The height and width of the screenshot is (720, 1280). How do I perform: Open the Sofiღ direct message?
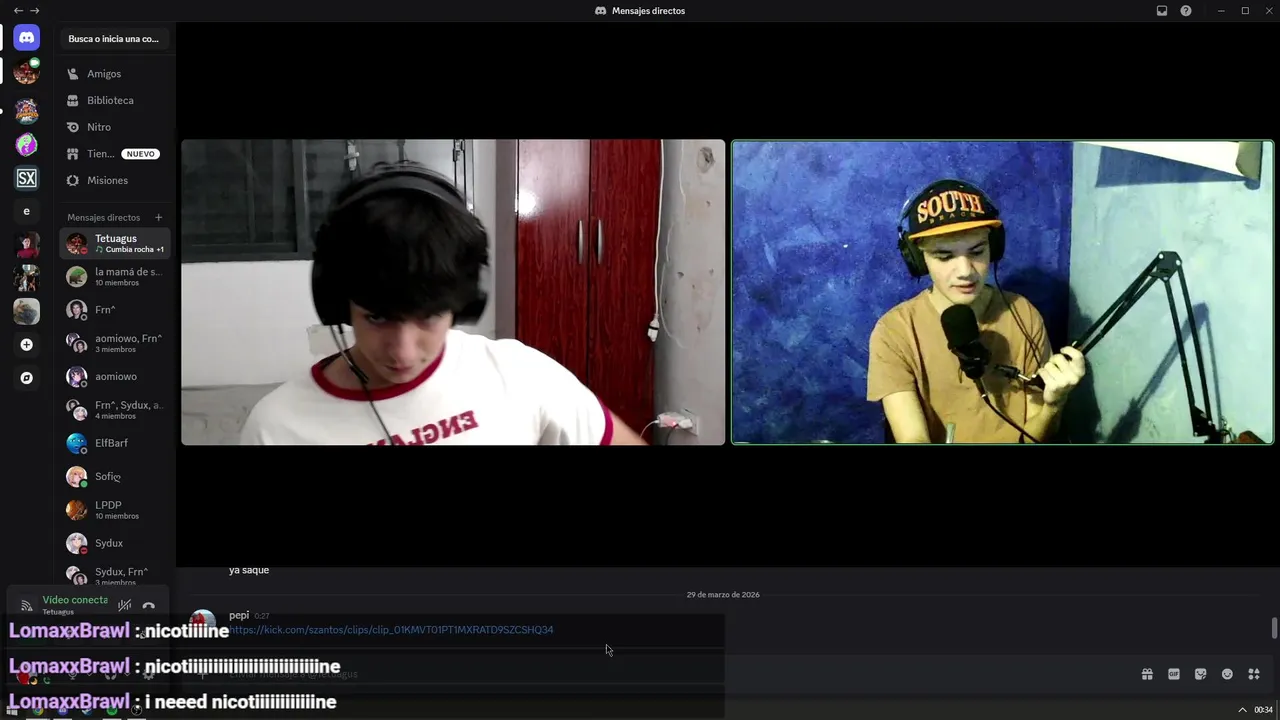coord(115,476)
